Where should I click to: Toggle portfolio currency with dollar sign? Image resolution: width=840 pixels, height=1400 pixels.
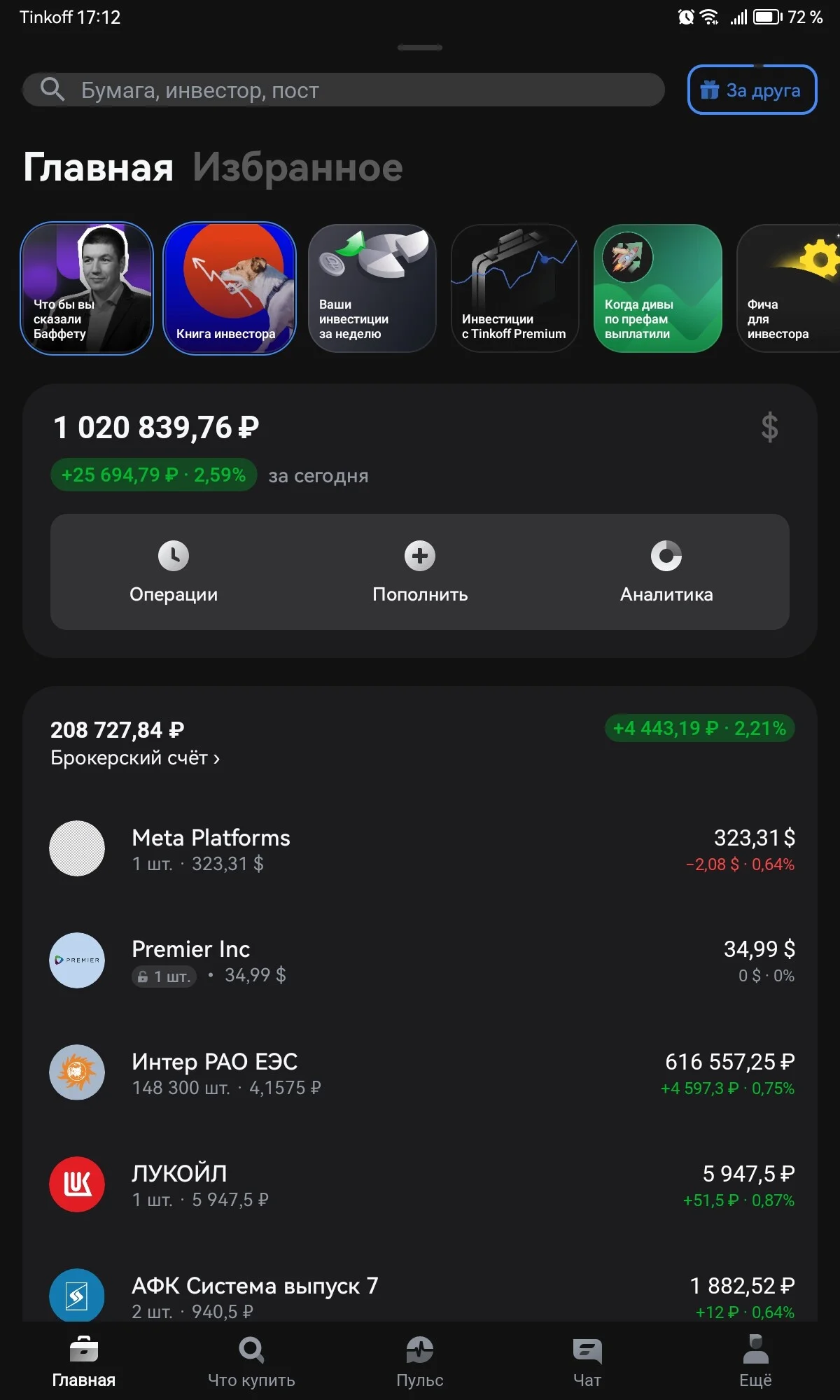point(769,427)
